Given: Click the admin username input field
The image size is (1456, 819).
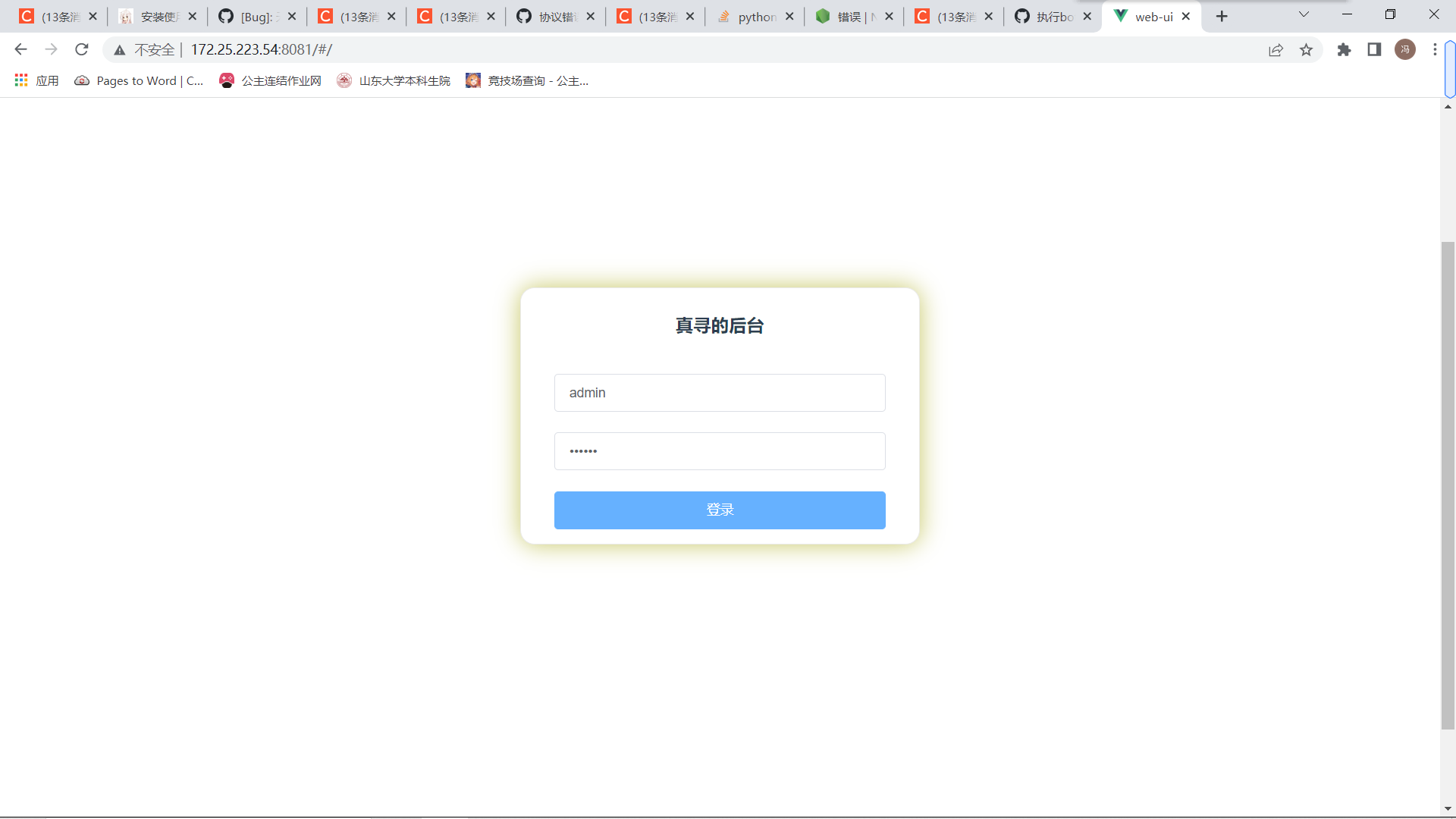Looking at the screenshot, I should point(719,392).
